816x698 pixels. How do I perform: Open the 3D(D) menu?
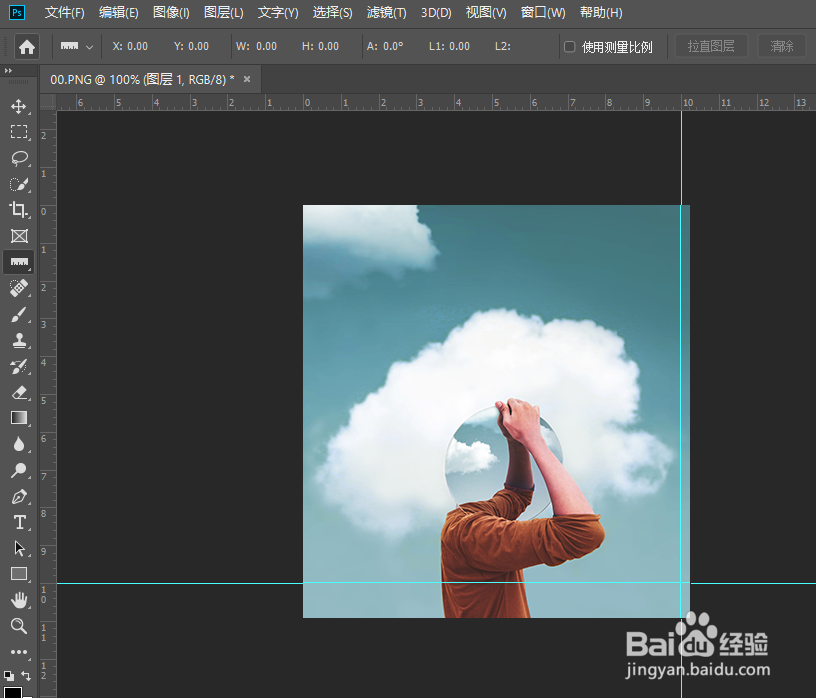coord(436,12)
